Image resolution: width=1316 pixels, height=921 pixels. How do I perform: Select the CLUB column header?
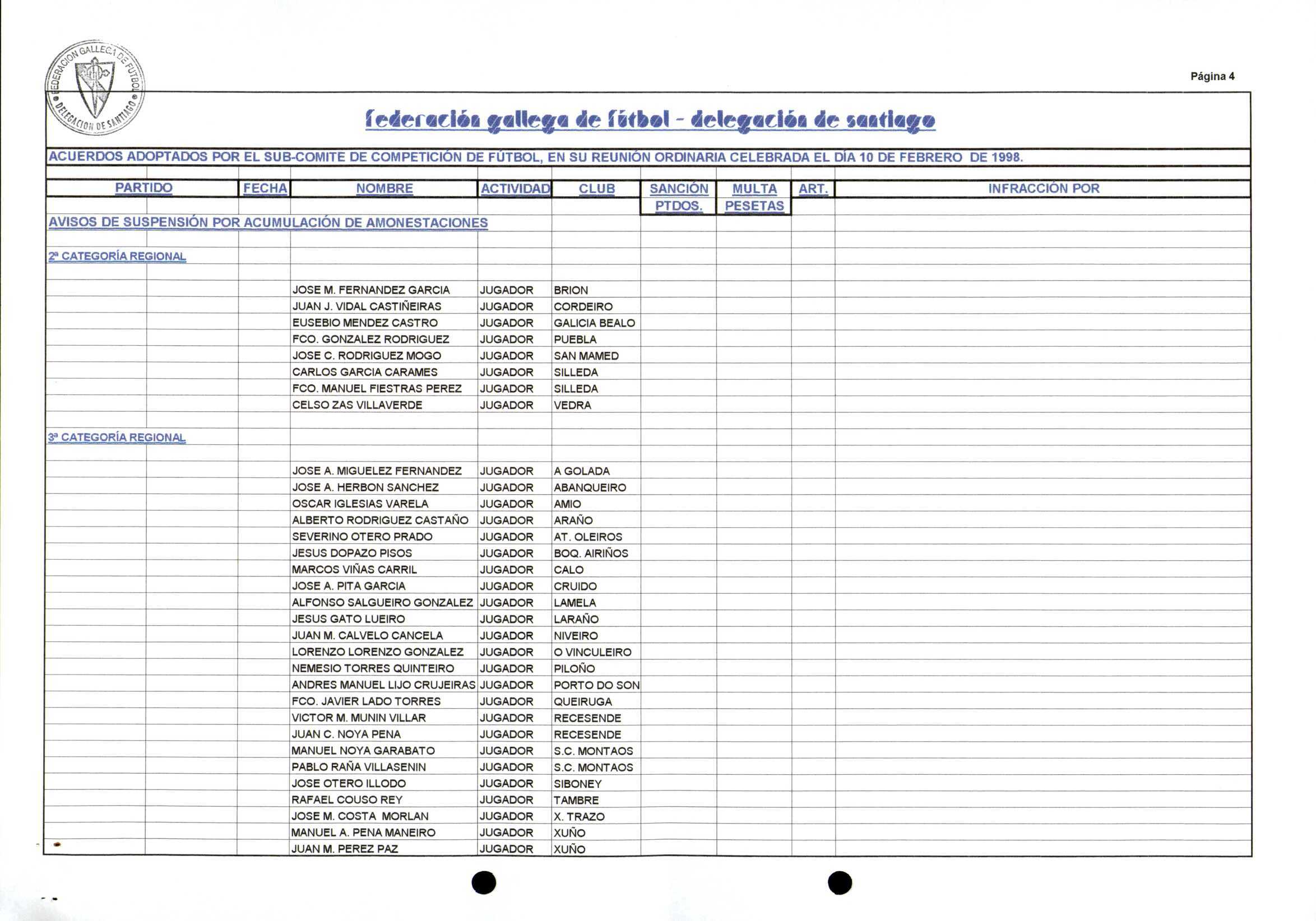coord(596,188)
